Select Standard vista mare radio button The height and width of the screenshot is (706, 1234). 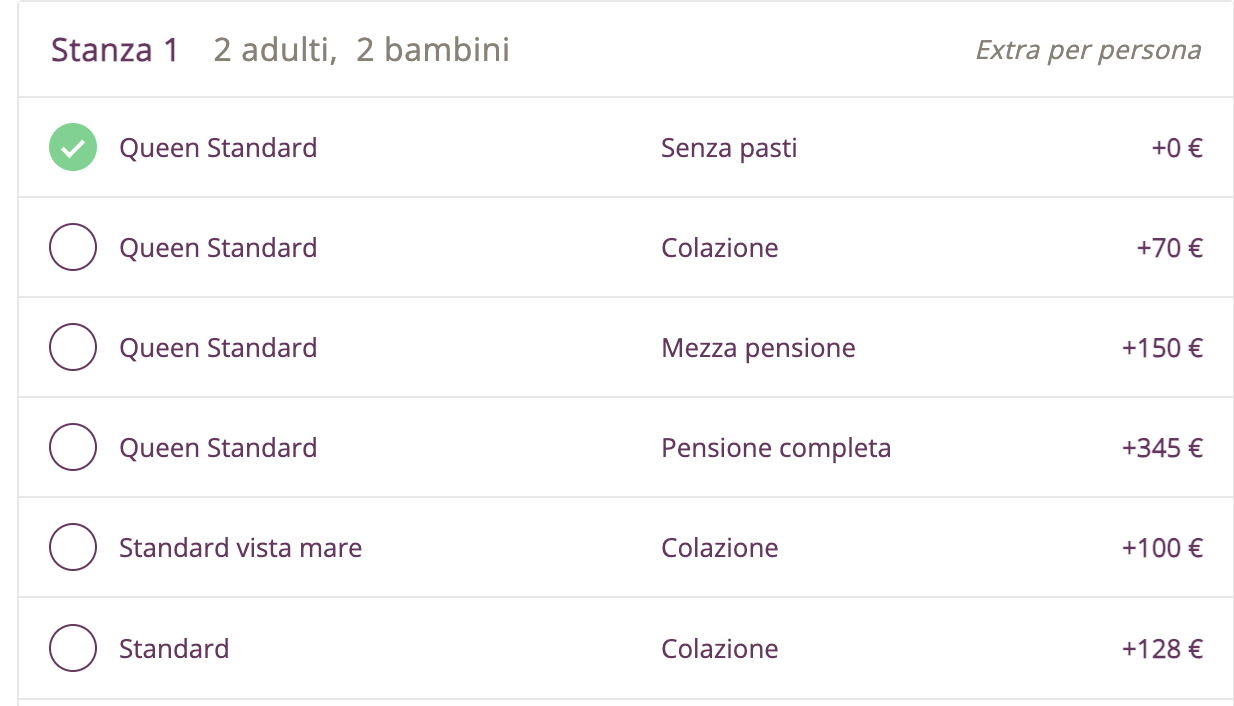click(x=73, y=548)
